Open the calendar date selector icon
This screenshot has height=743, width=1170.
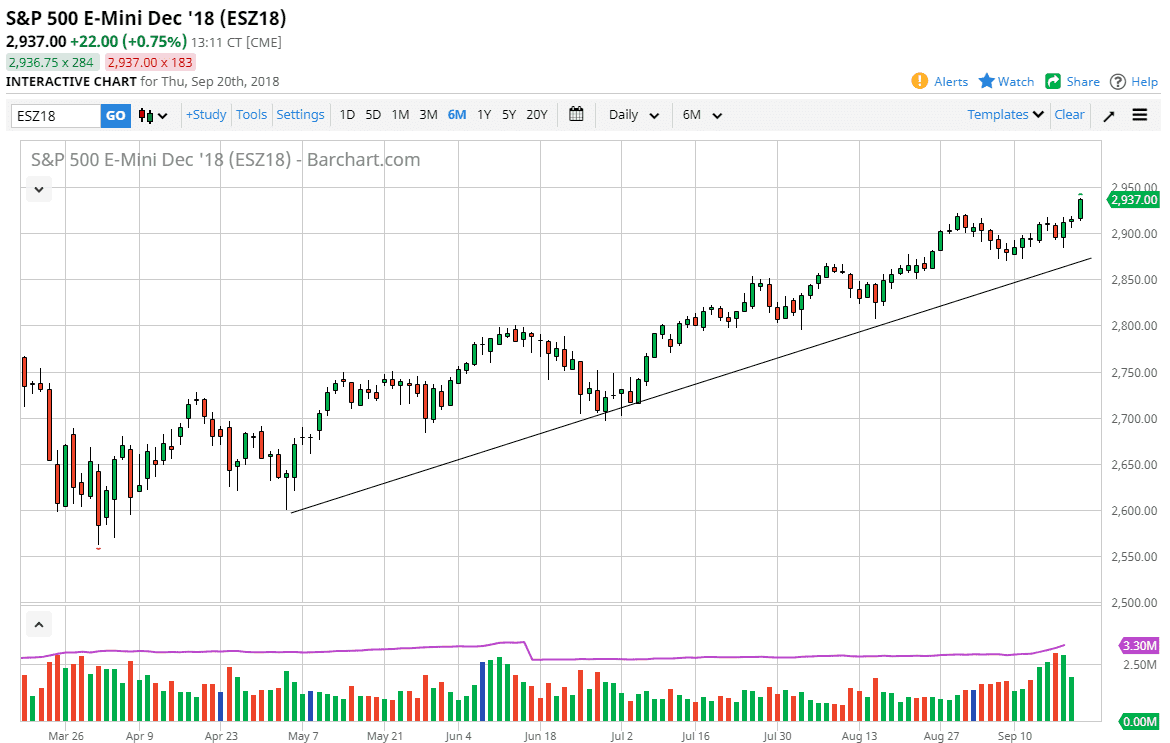576,114
